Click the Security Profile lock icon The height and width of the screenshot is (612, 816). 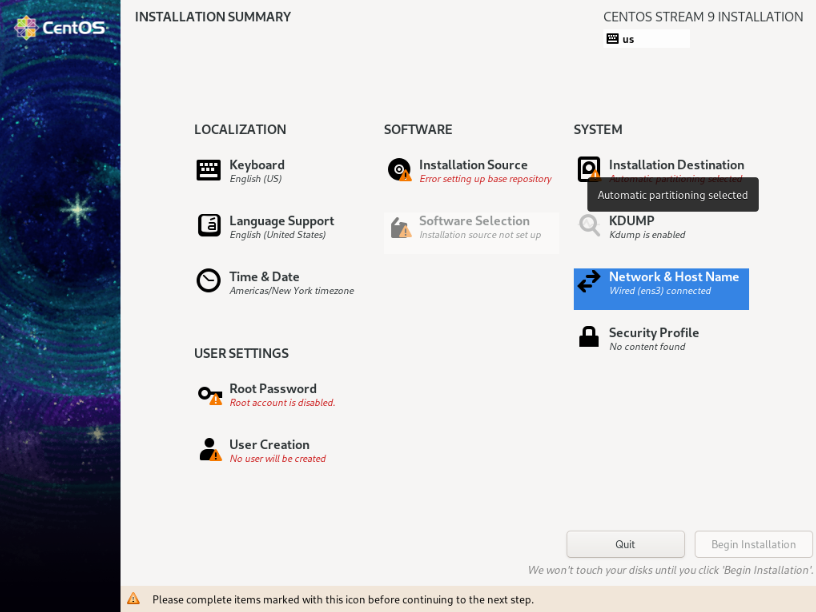click(x=589, y=337)
